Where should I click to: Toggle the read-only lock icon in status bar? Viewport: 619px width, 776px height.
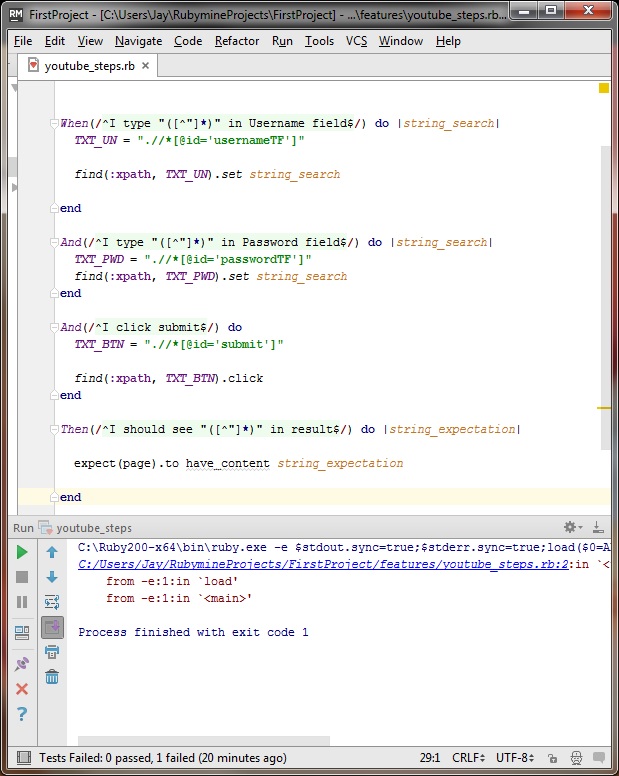552,758
